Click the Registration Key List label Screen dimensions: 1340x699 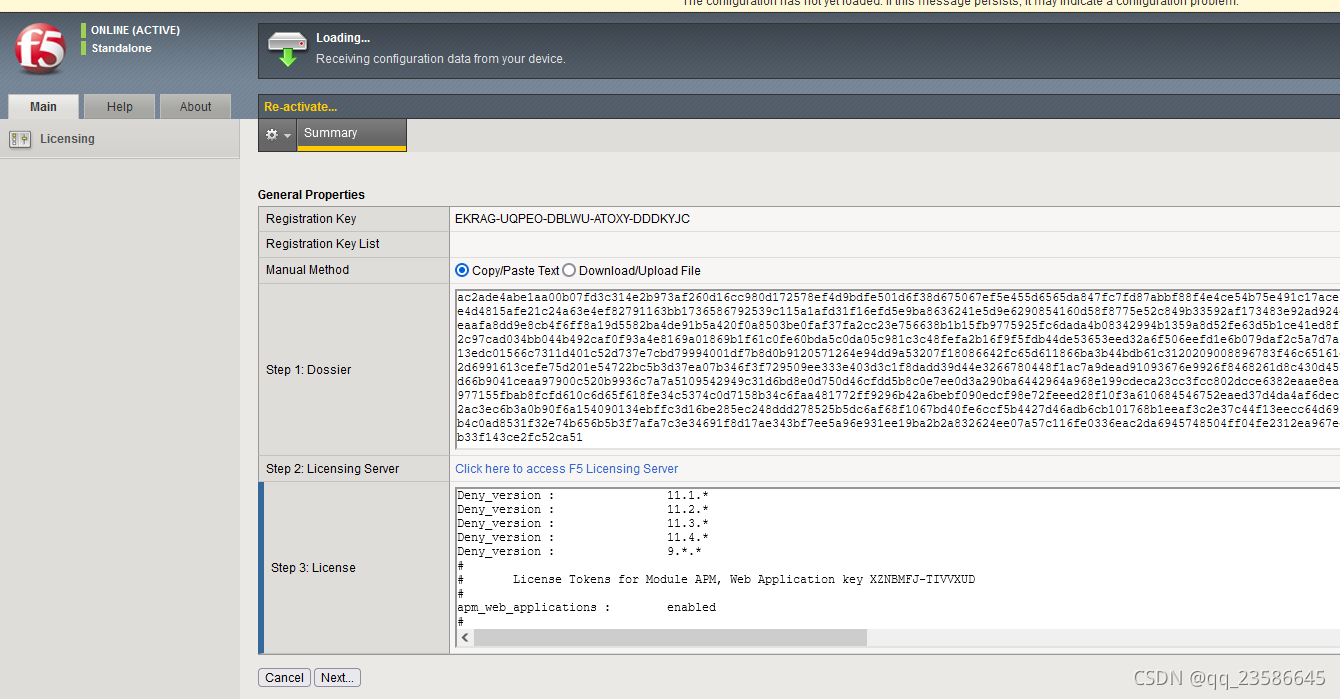point(323,244)
